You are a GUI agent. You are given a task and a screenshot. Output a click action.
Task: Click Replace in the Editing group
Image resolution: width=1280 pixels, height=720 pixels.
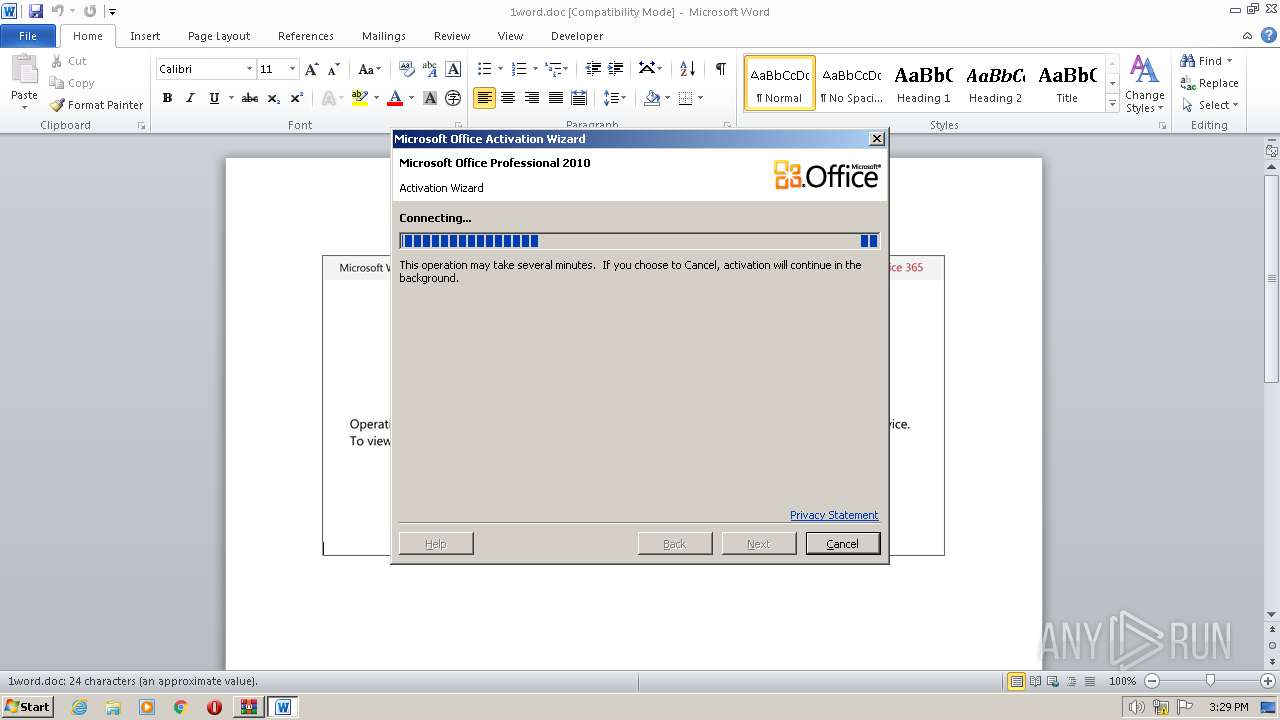tap(1210, 83)
